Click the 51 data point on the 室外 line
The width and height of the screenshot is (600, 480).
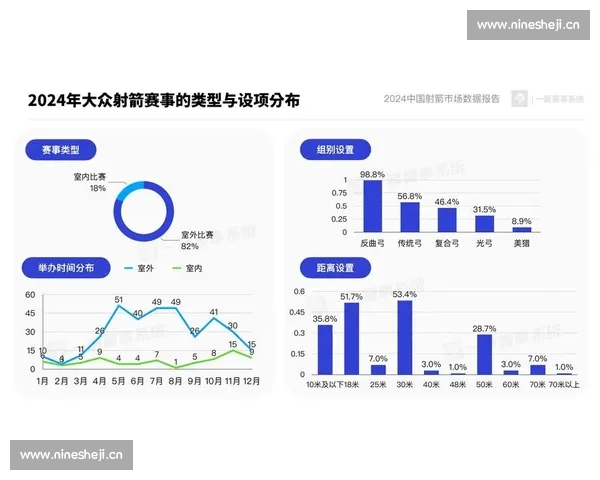coord(119,305)
